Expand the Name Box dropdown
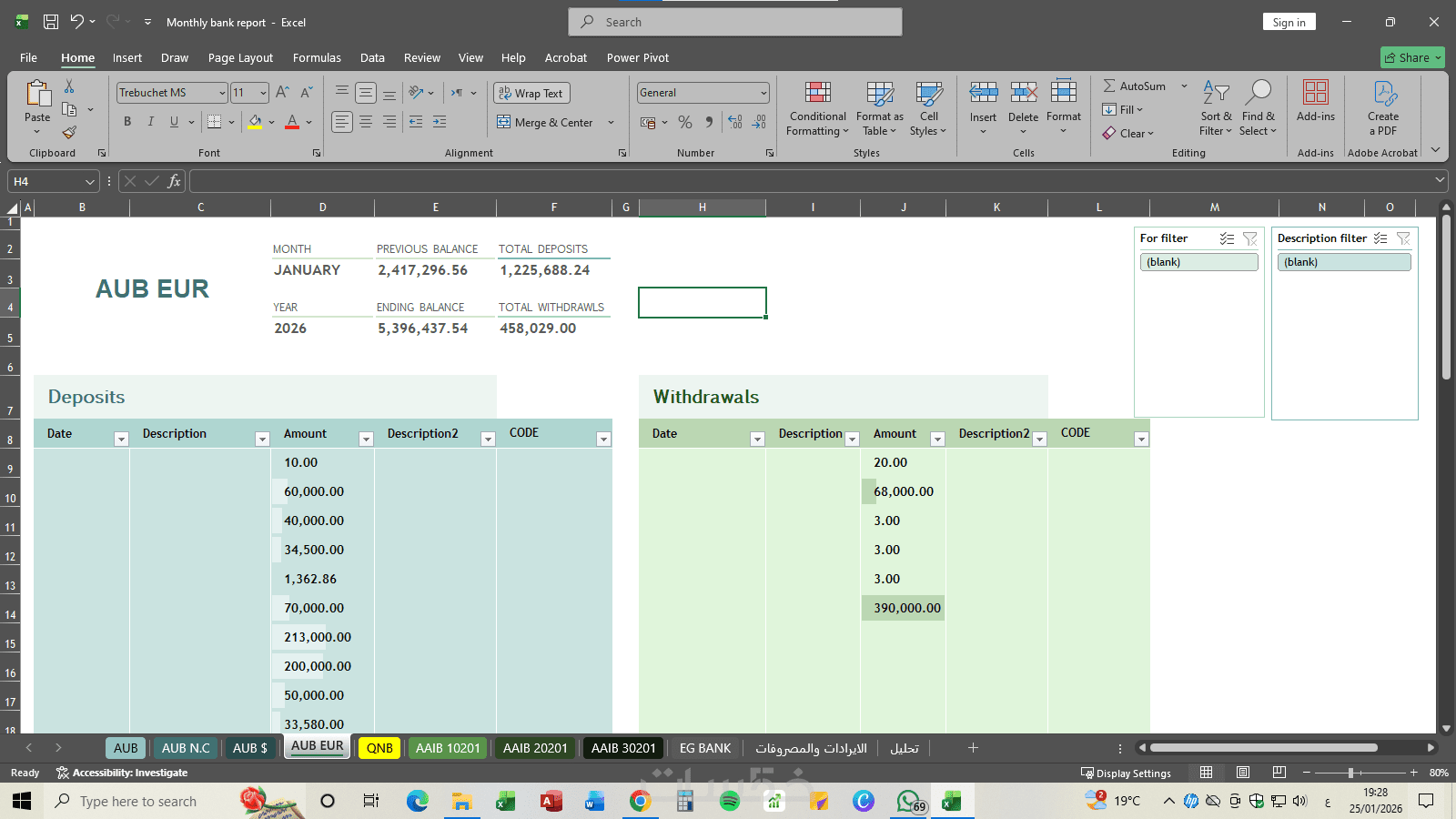The image size is (1456, 819). click(89, 181)
